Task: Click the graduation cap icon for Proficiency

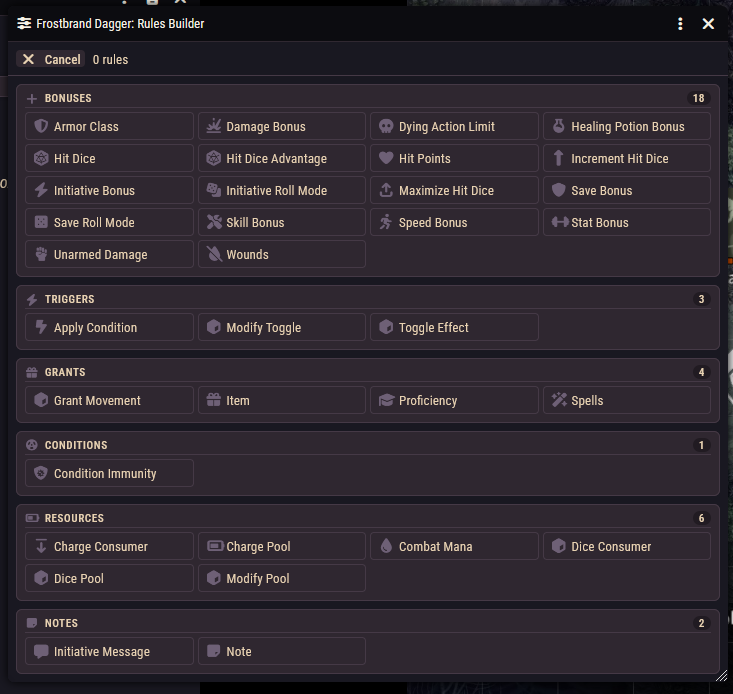Action: 386,400
